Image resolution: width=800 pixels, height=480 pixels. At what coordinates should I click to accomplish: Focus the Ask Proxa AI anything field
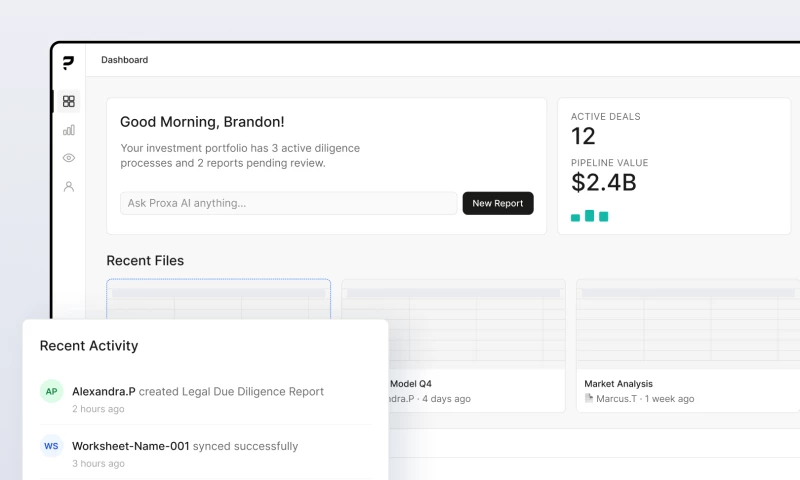tap(289, 203)
